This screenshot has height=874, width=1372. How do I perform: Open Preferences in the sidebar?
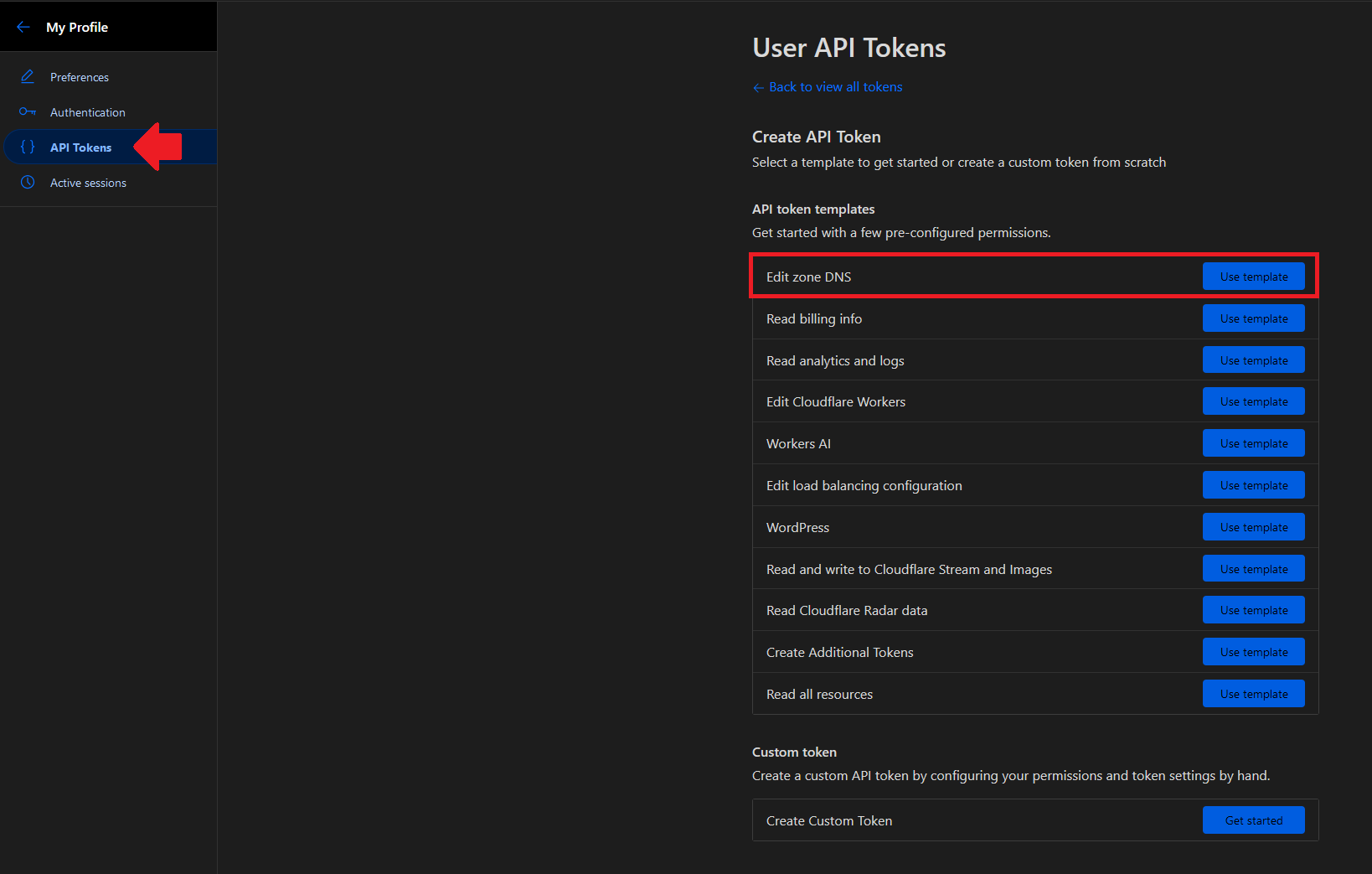coord(80,77)
